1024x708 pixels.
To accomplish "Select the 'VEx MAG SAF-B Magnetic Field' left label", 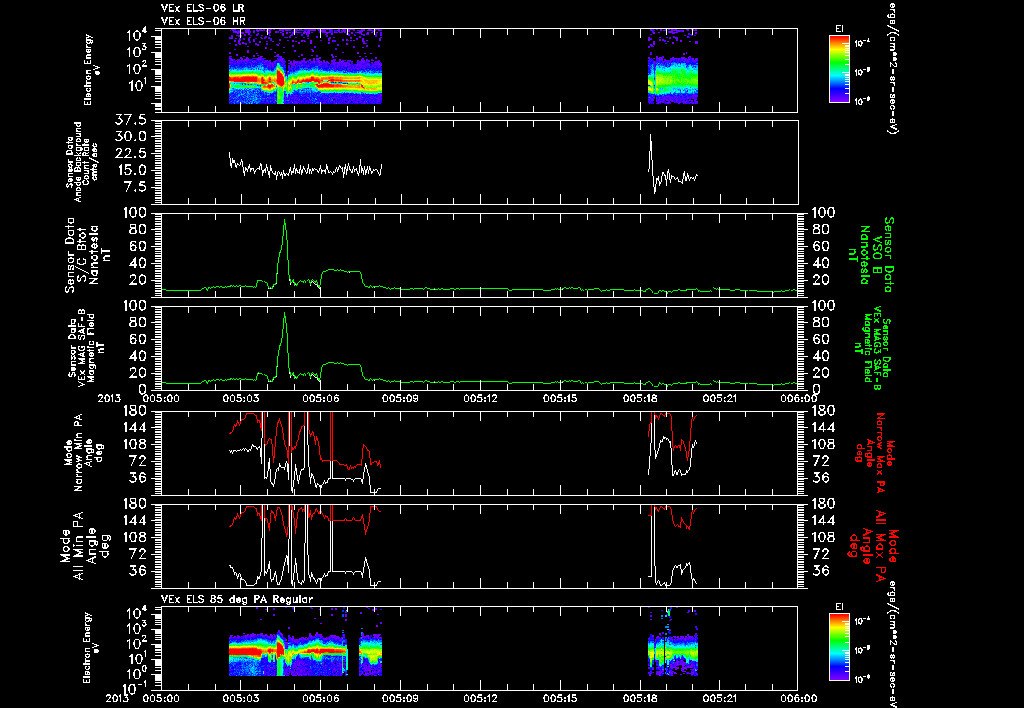I will [x=86, y=347].
